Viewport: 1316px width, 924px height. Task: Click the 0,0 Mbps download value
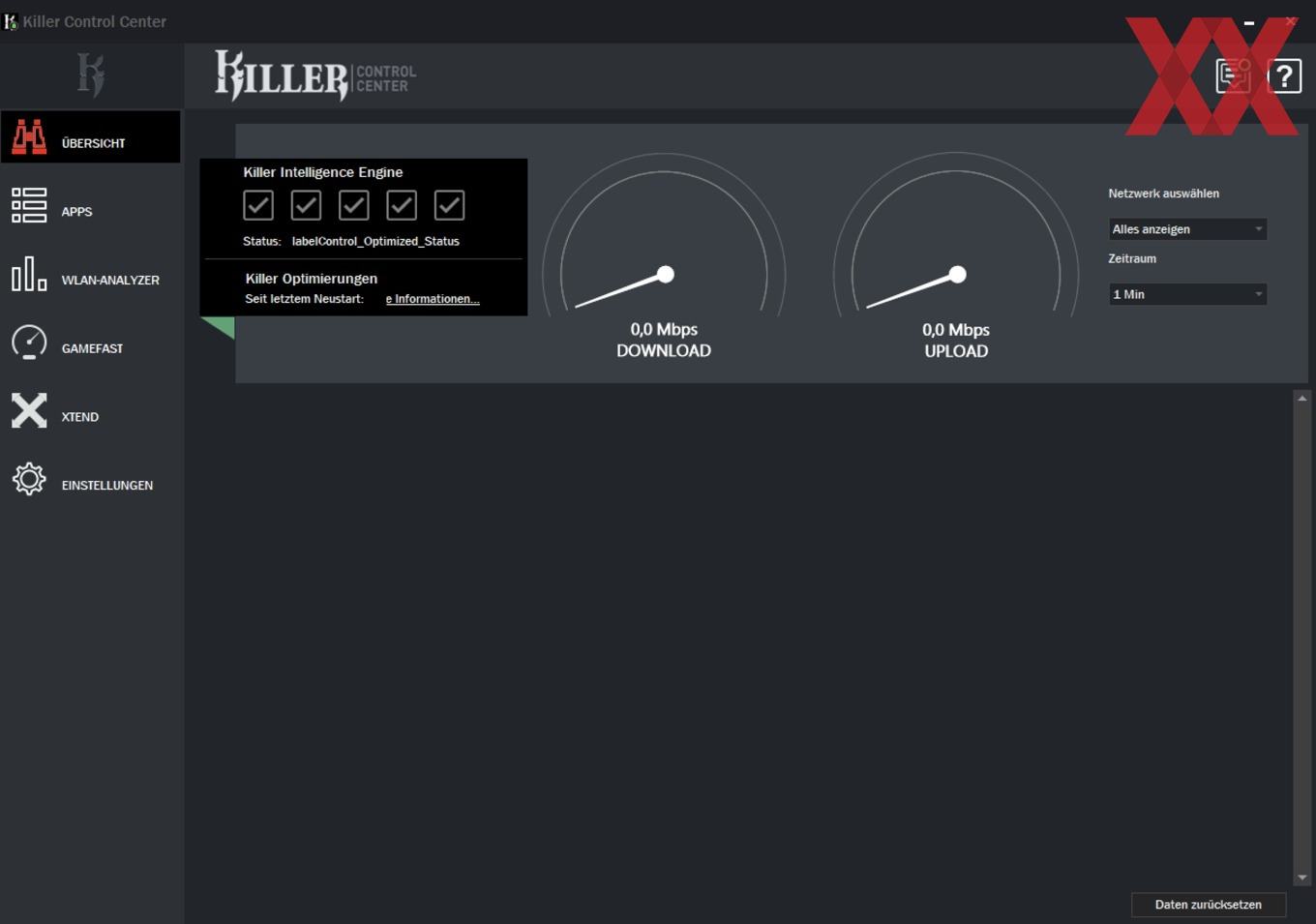pos(664,329)
